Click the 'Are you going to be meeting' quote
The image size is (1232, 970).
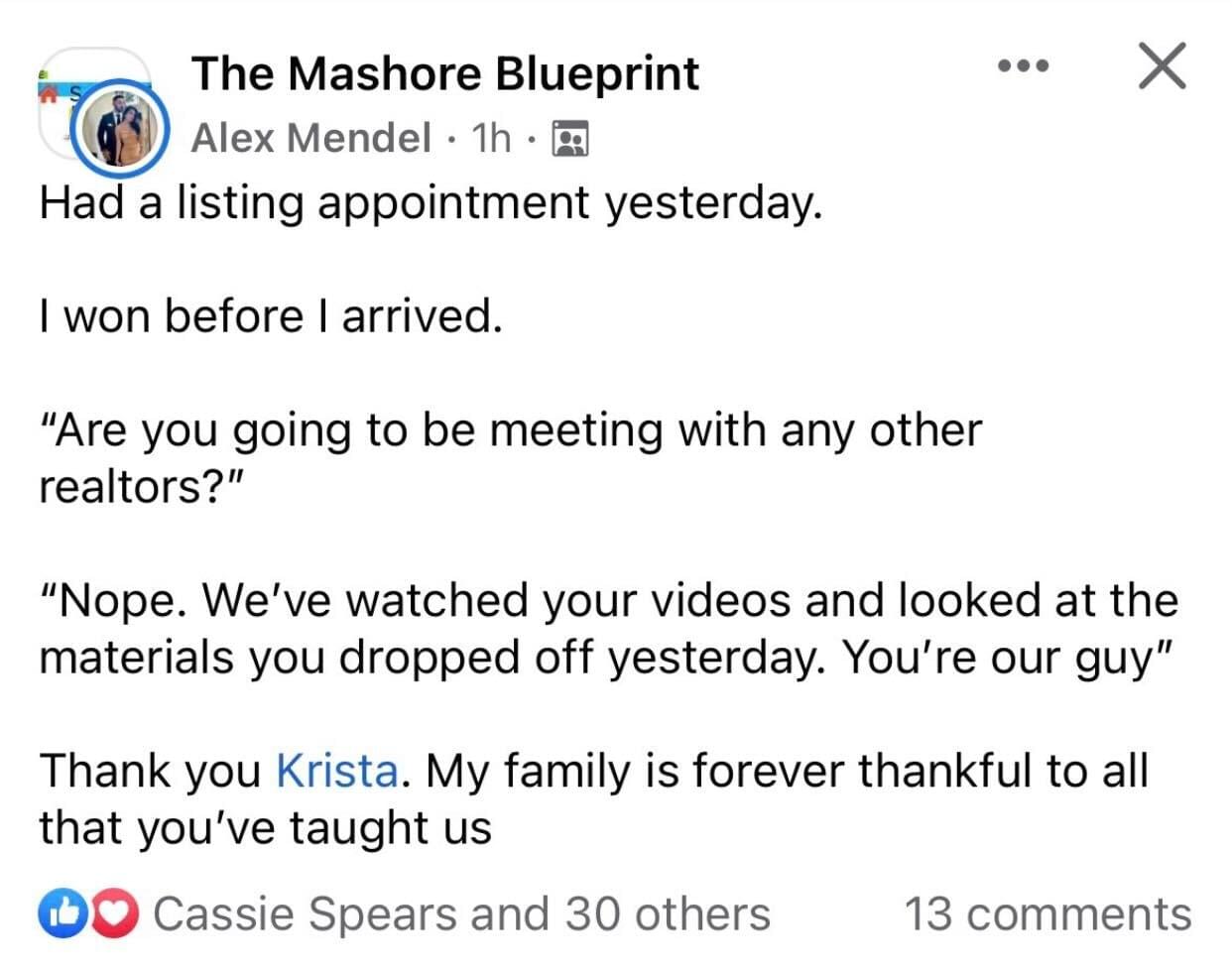click(511, 458)
